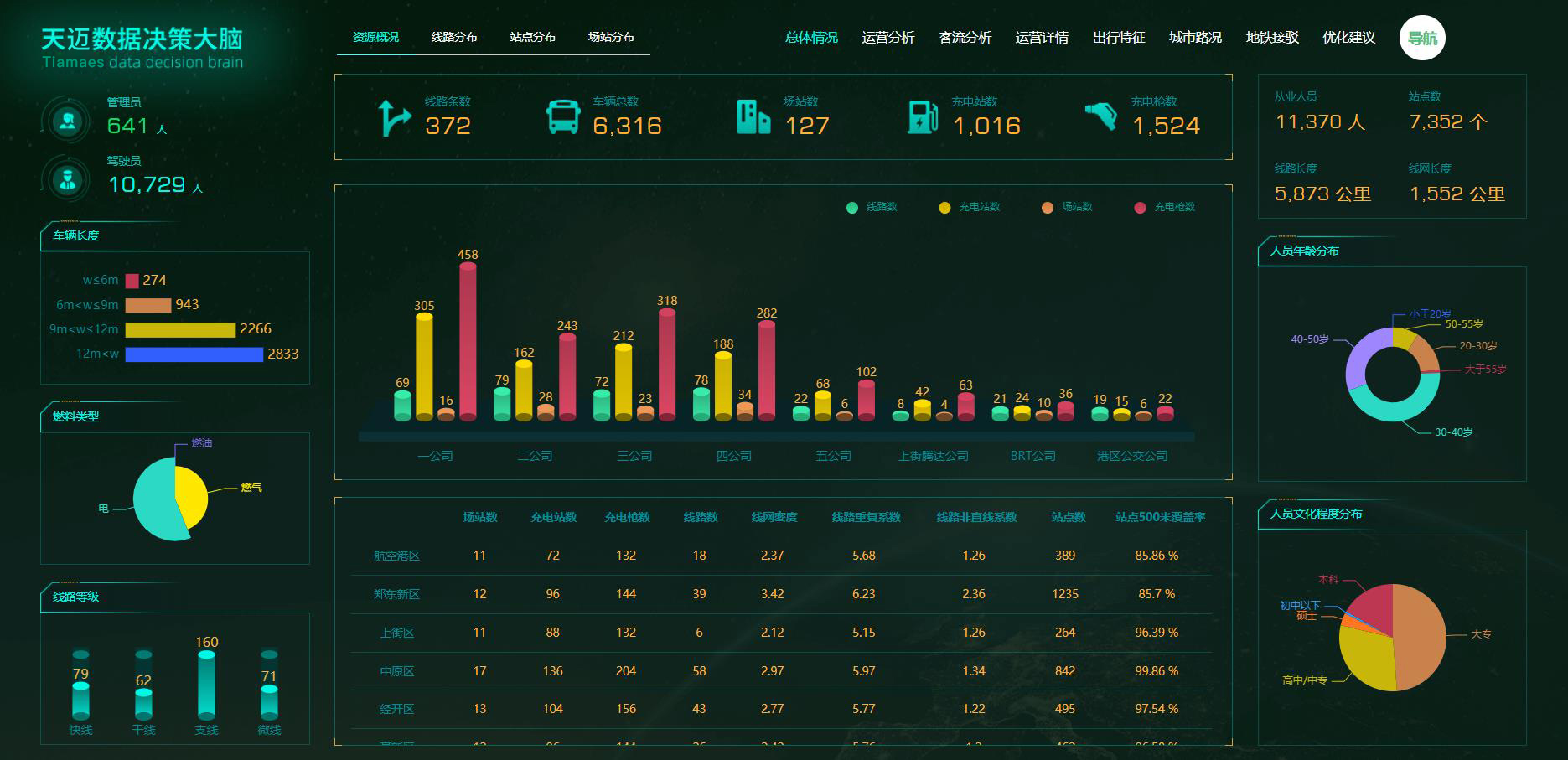Open the 优化建议 navigation link

(x=1348, y=38)
